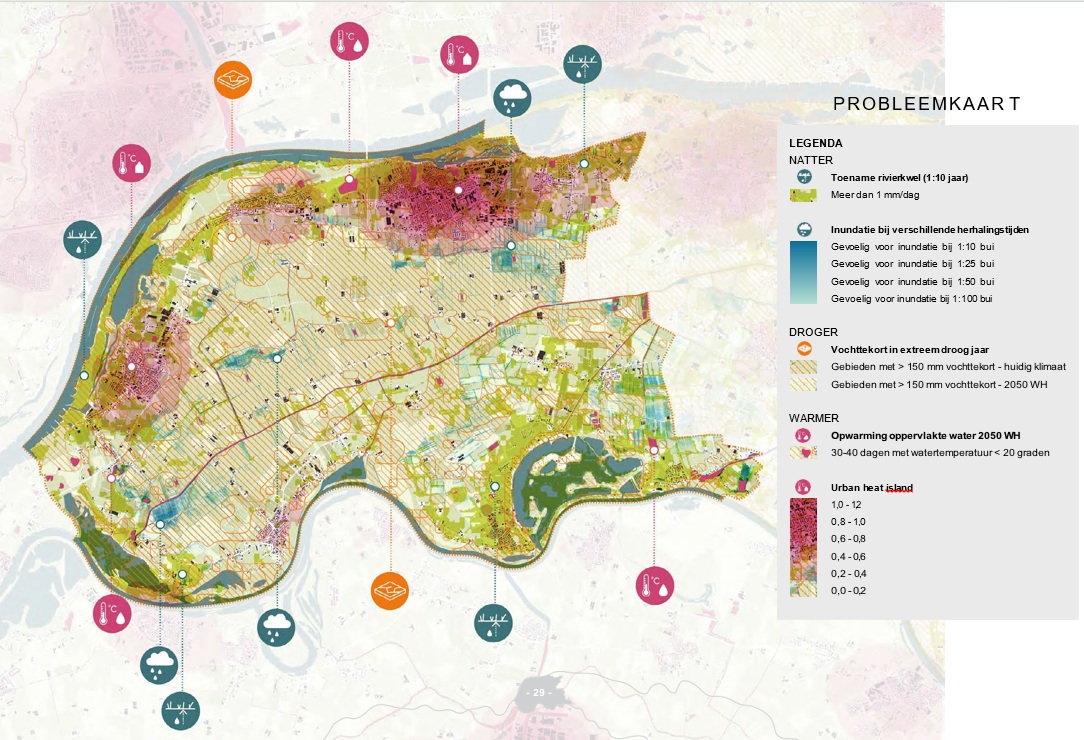Select the orange legend icon beside Vochttekort
This screenshot has height=740, width=1084.
803,349
